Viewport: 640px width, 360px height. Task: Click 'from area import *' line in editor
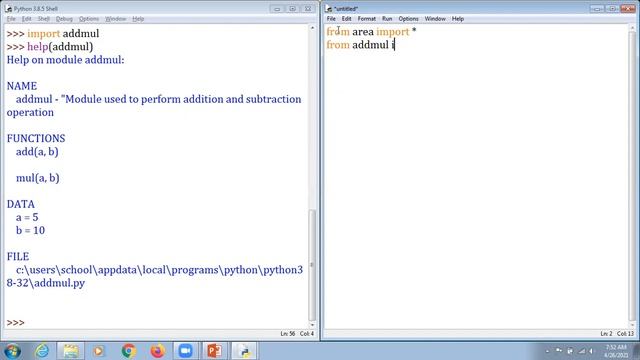371,32
